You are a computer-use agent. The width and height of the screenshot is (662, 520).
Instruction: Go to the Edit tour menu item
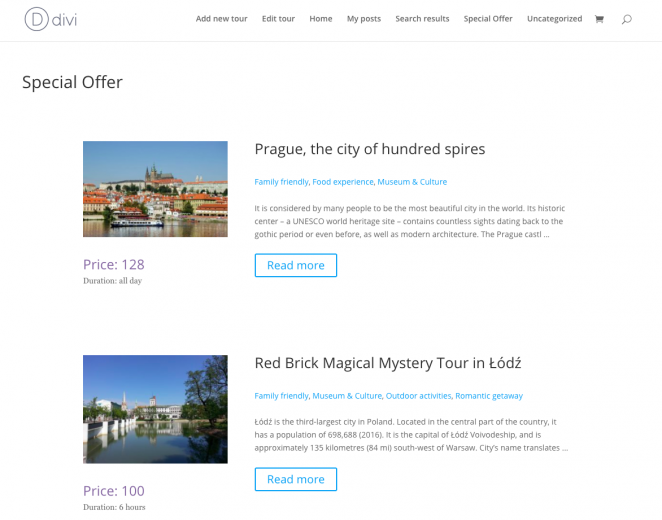tap(278, 19)
